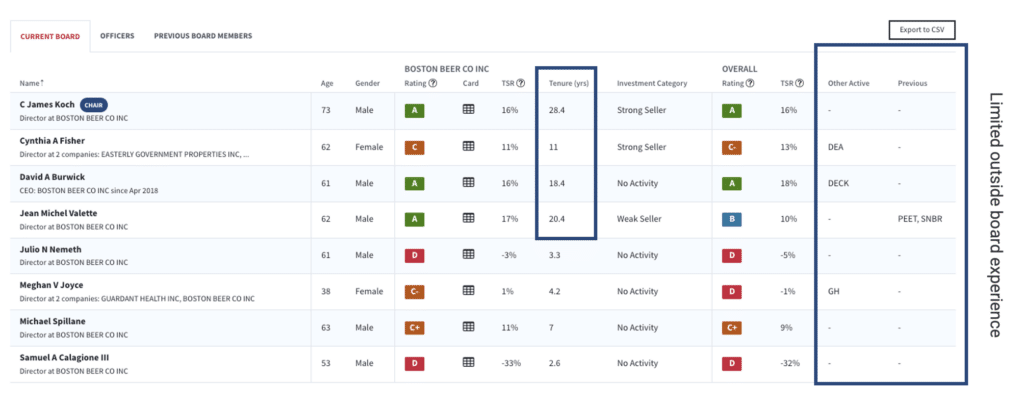Click Julio N Nemeth's Boston Beer D rating badge
This screenshot has height=405, width=1024.
(x=415, y=254)
